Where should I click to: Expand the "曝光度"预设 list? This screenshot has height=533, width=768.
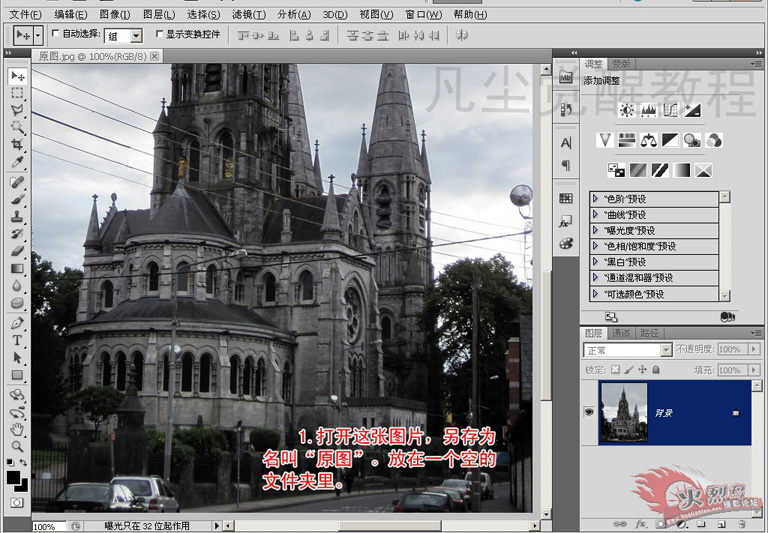click(596, 230)
